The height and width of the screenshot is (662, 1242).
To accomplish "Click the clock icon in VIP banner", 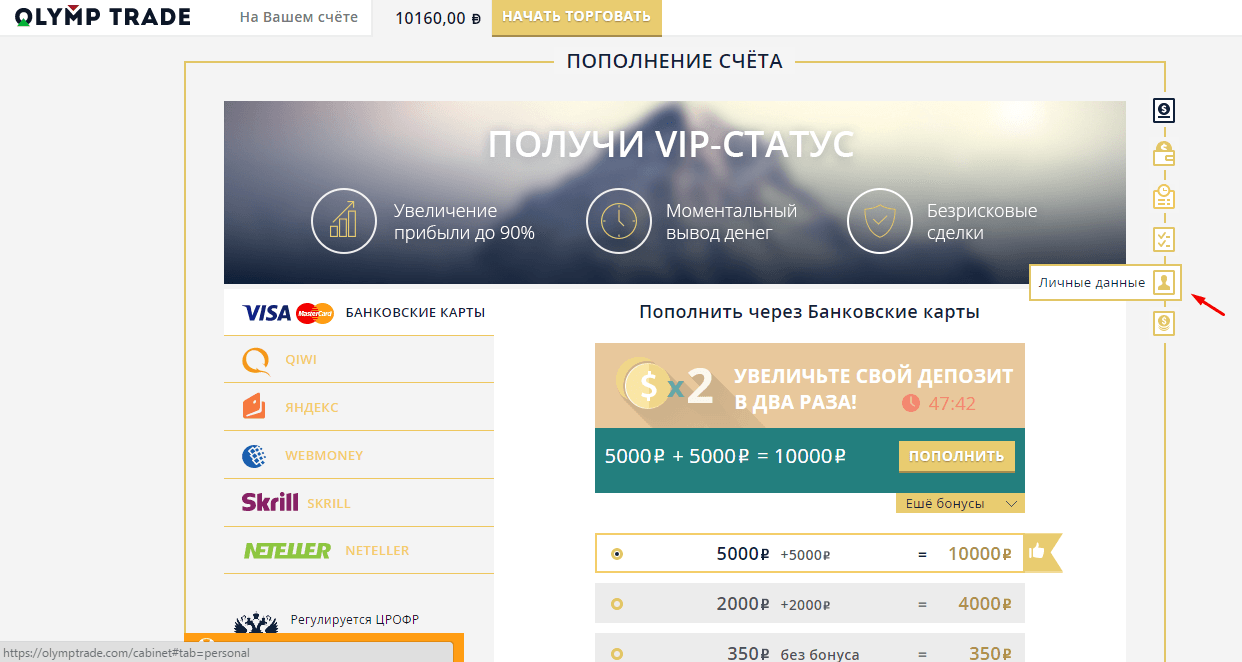I will tap(618, 221).
